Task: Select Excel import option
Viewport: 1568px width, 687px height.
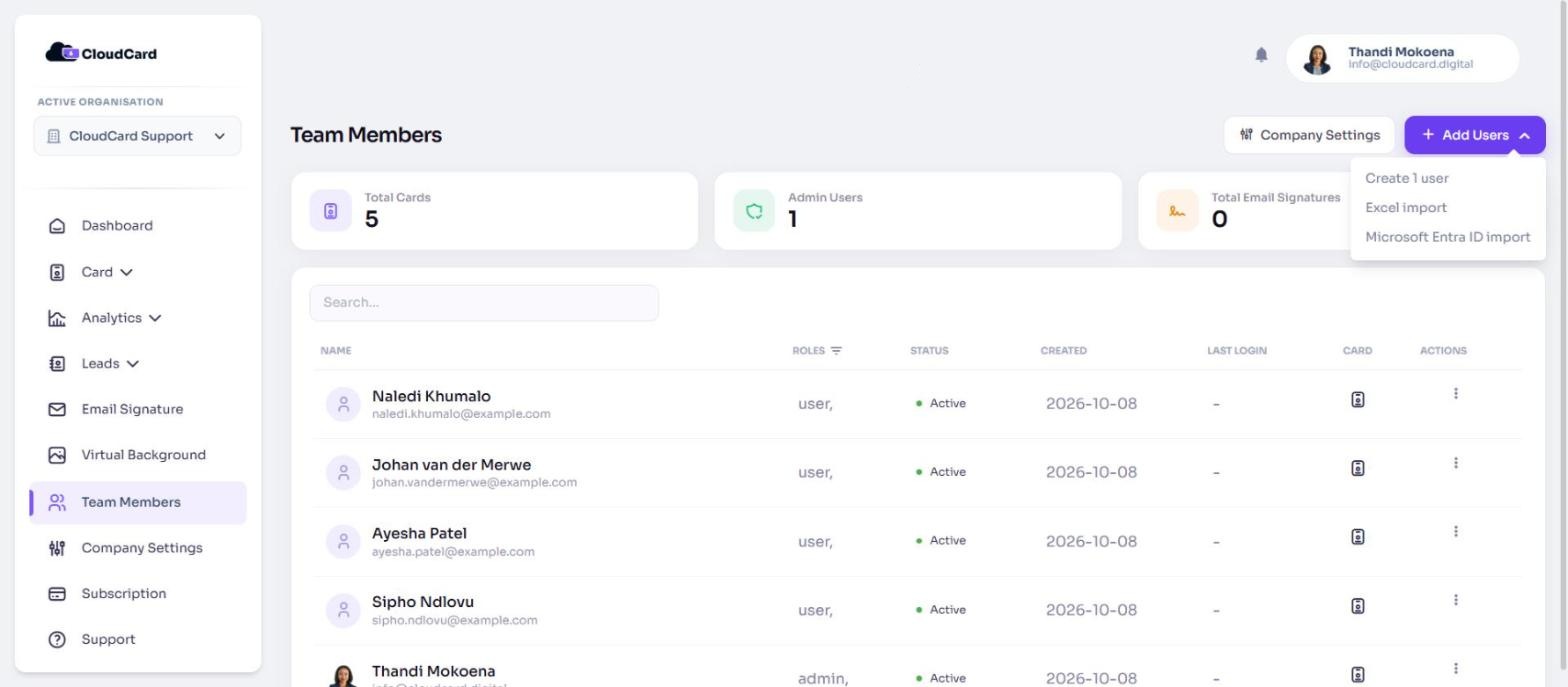Action: (x=1405, y=208)
